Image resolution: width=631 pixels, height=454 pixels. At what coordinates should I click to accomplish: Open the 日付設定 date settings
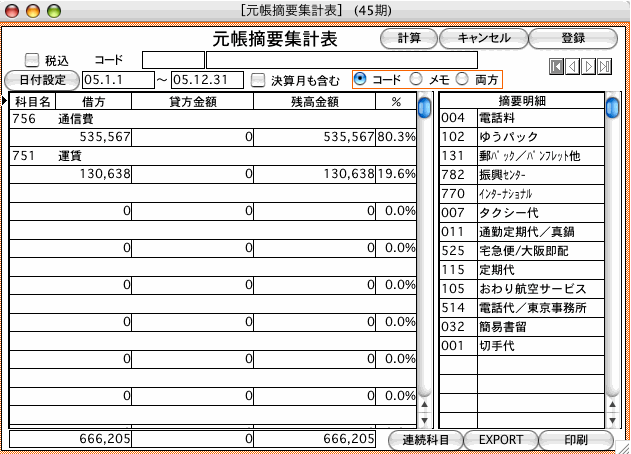[41, 79]
